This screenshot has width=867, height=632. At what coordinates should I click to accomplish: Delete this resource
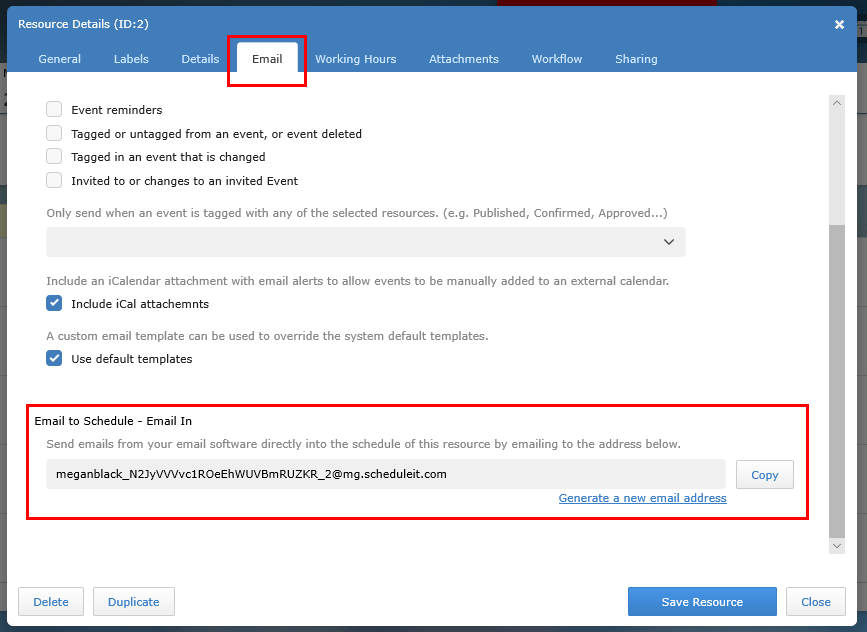[51, 602]
